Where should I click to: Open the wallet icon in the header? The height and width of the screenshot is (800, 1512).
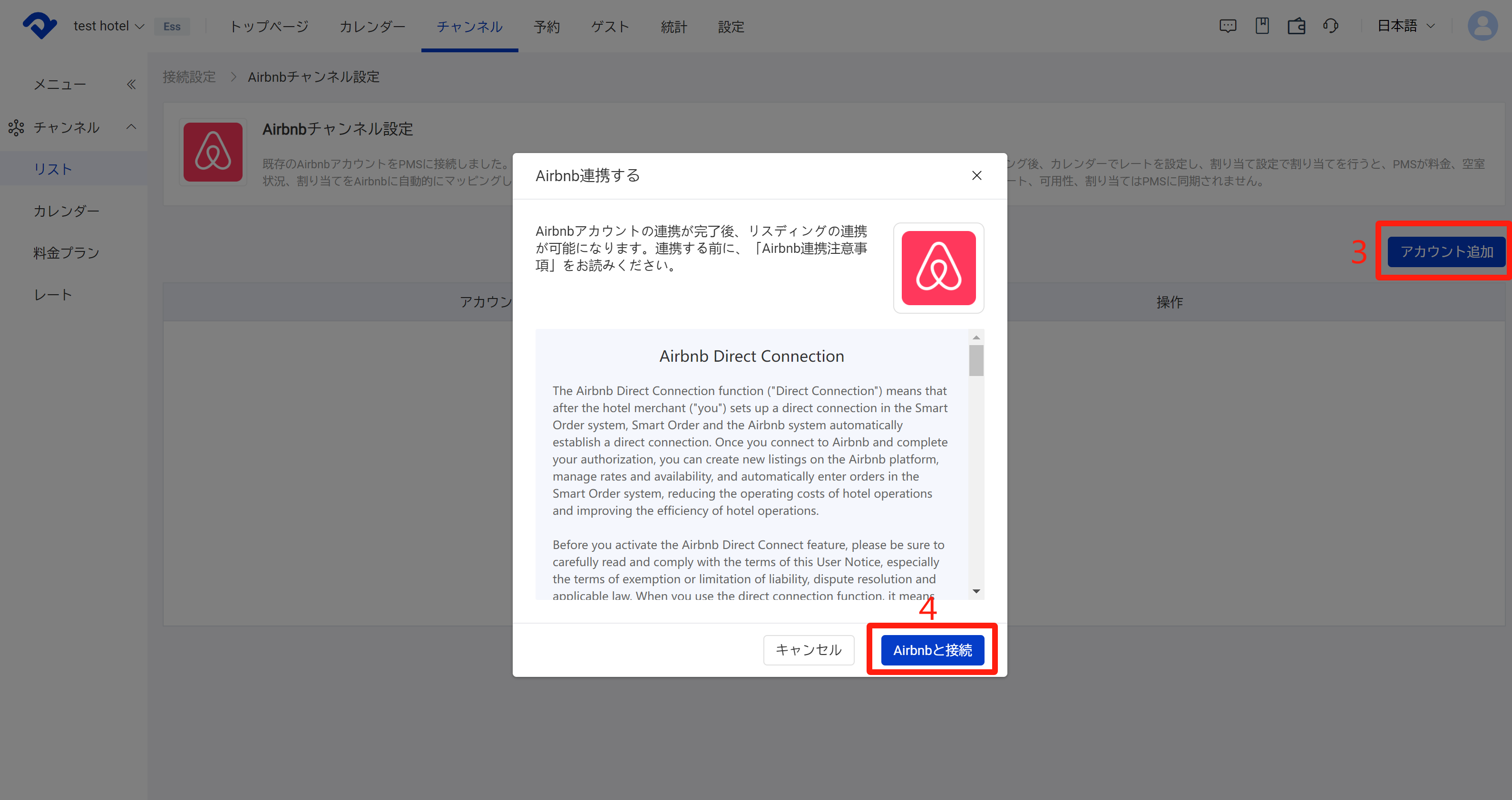(x=1296, y=27)
